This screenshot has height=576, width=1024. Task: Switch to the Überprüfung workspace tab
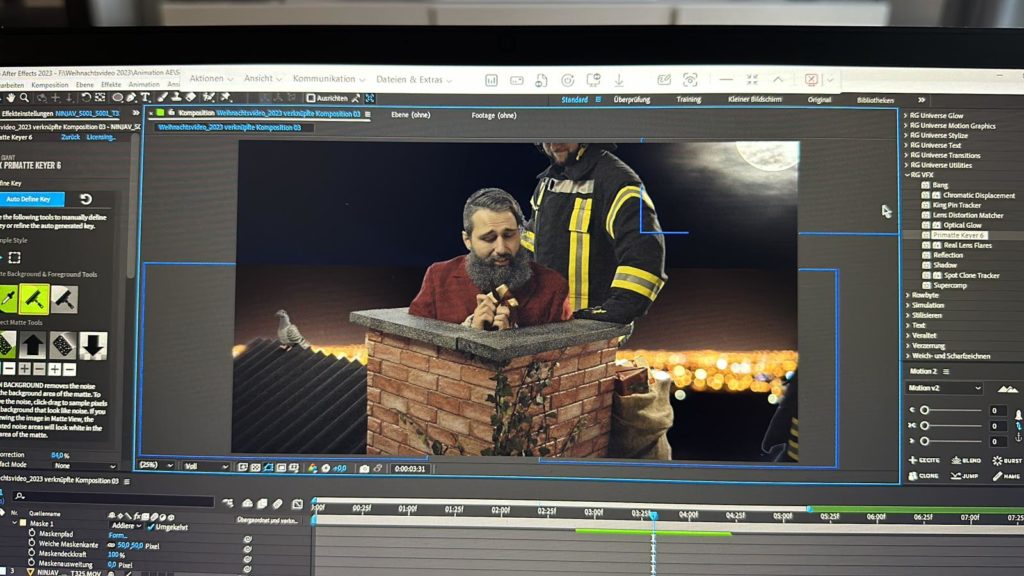pyautogui.click(x=632, y=100)
